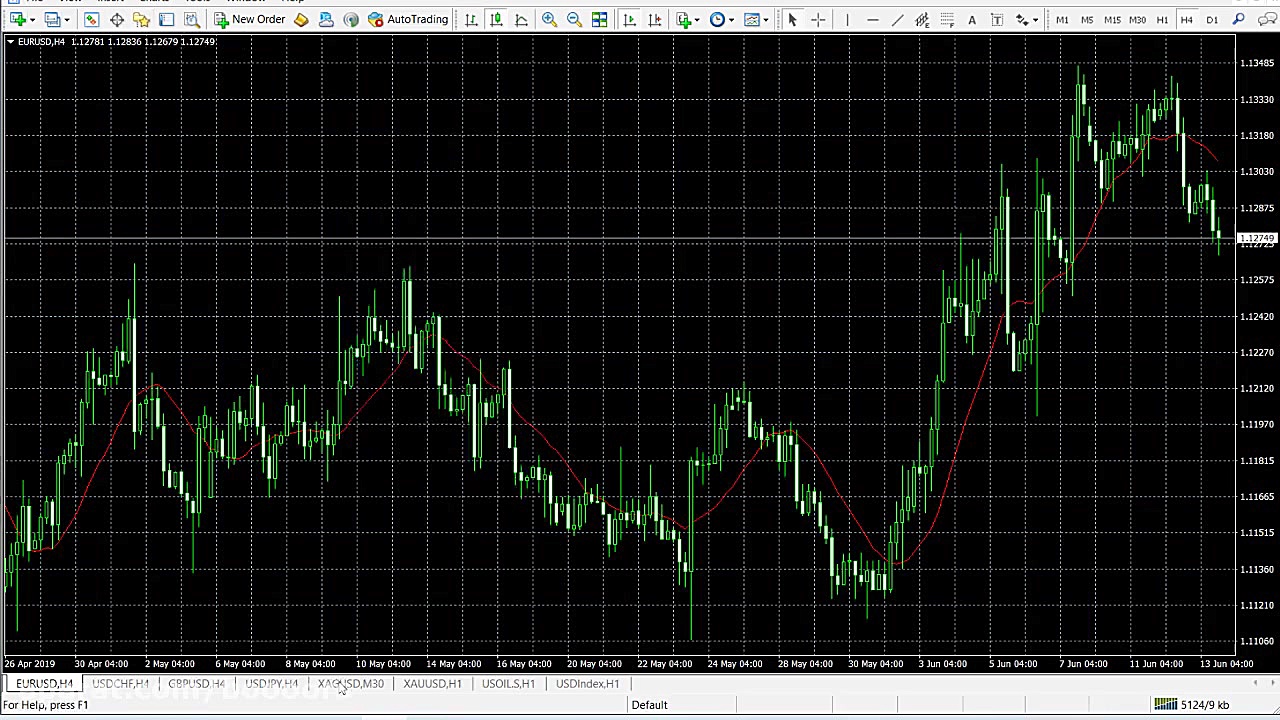Open the Profiles icon
This screenshot has width=1280, height=720.
[52, 19]
